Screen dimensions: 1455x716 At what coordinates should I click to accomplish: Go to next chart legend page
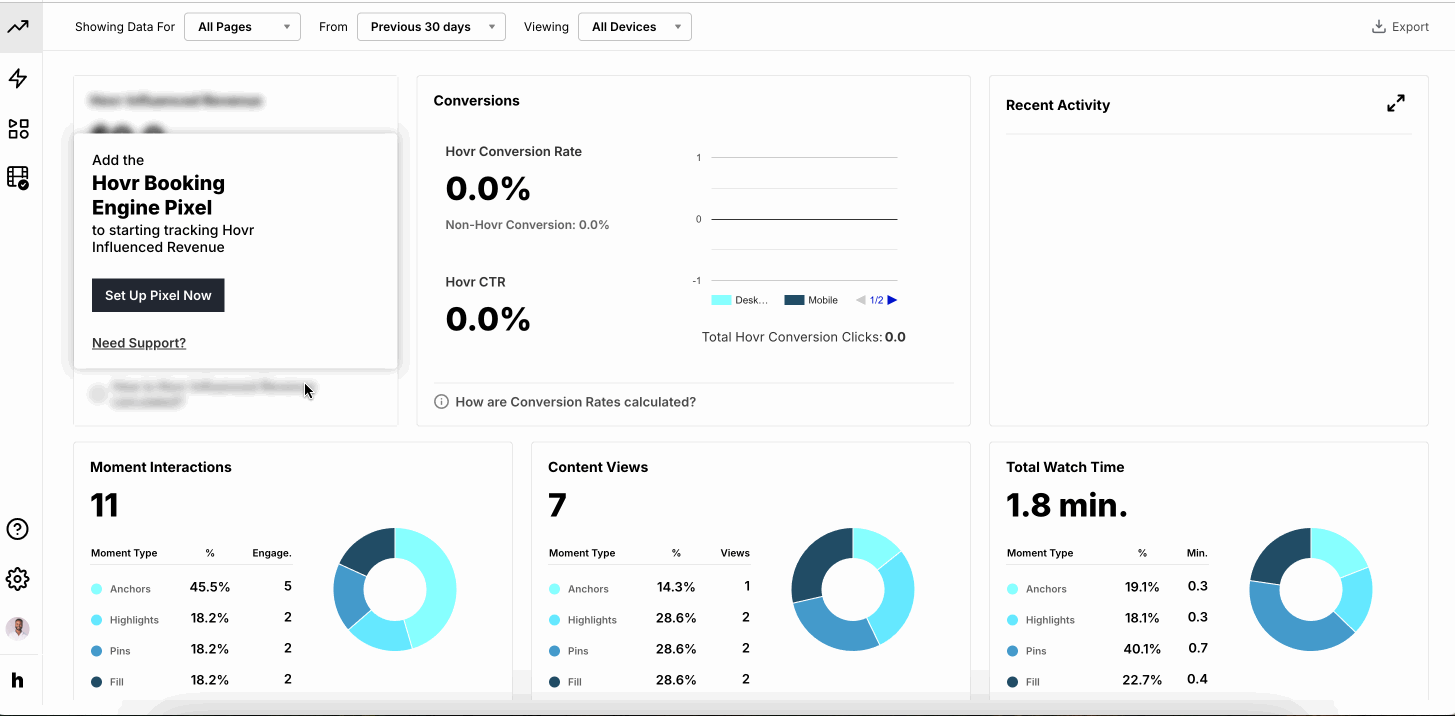point(892,300)
